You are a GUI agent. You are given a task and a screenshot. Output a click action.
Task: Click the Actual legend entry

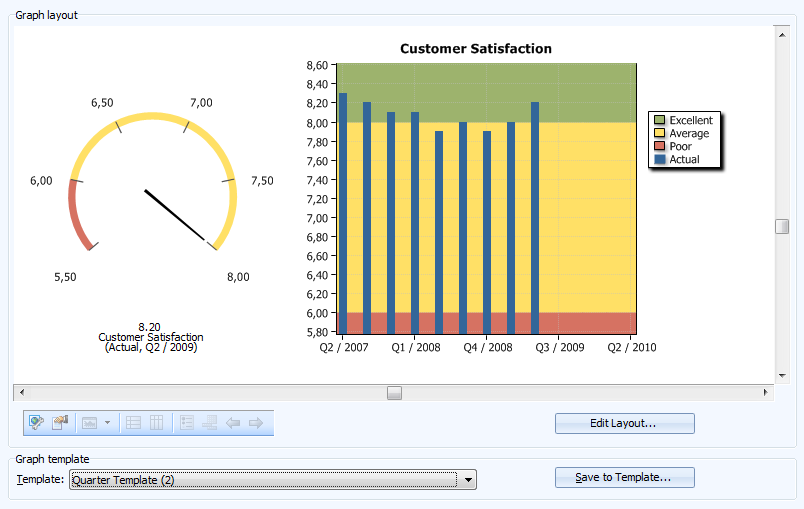pyautogui.click(x=684, y=160)
